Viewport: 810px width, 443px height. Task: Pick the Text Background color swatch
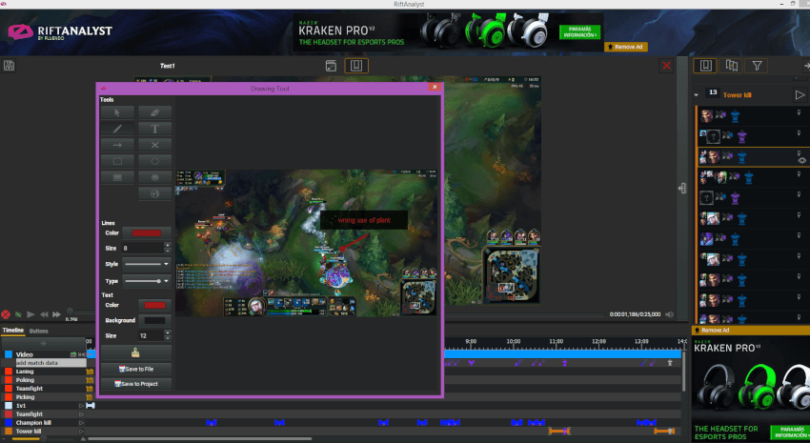(154, 320)
